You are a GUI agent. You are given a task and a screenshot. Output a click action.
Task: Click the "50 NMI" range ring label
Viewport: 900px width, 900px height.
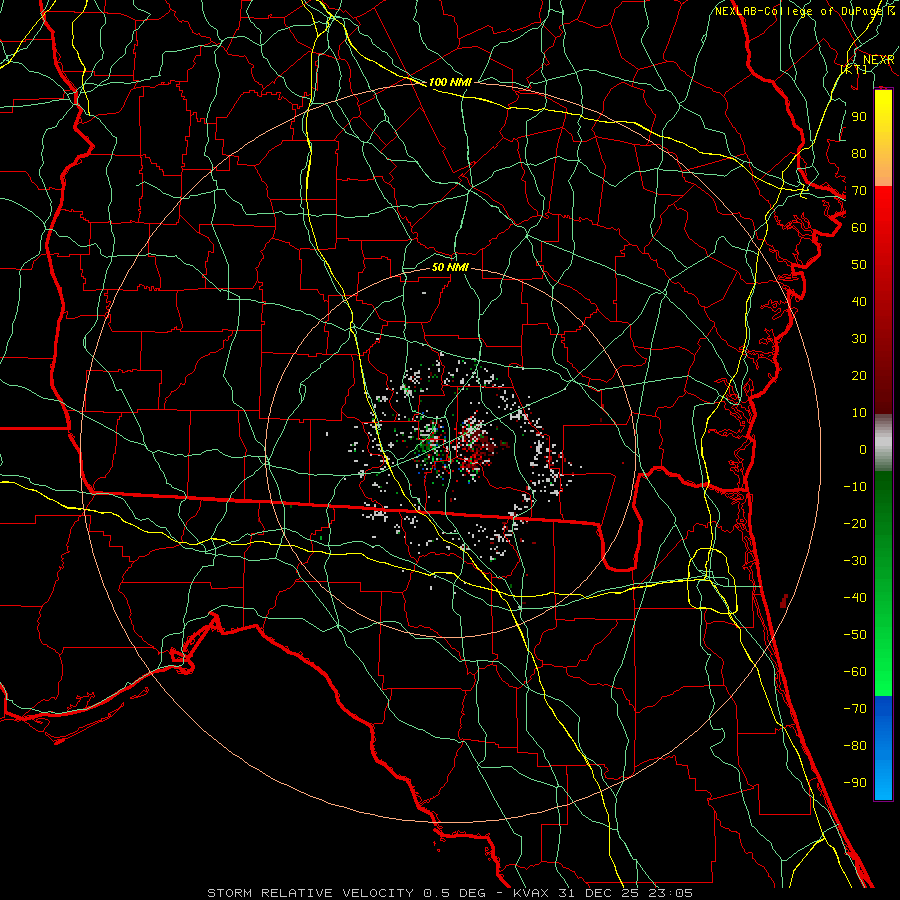point(450,267)
